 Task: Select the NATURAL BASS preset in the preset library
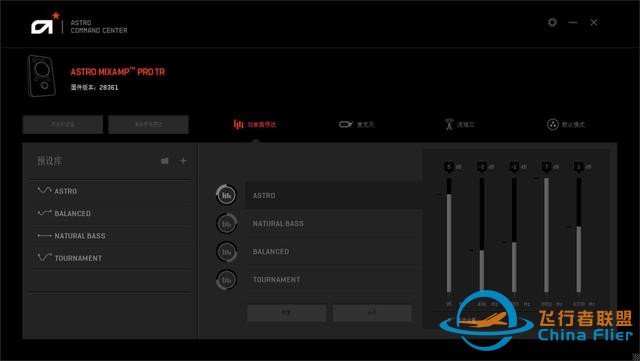click(111, 236)
